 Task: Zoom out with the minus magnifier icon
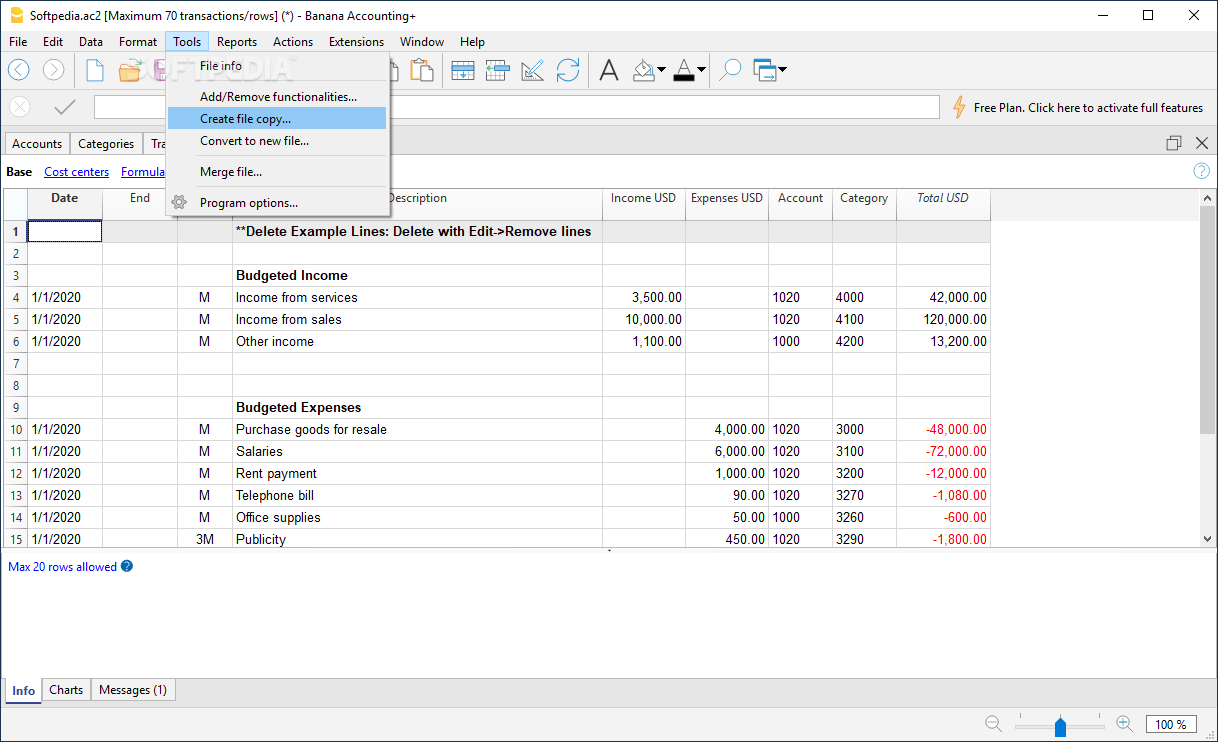tap(994, 724)
